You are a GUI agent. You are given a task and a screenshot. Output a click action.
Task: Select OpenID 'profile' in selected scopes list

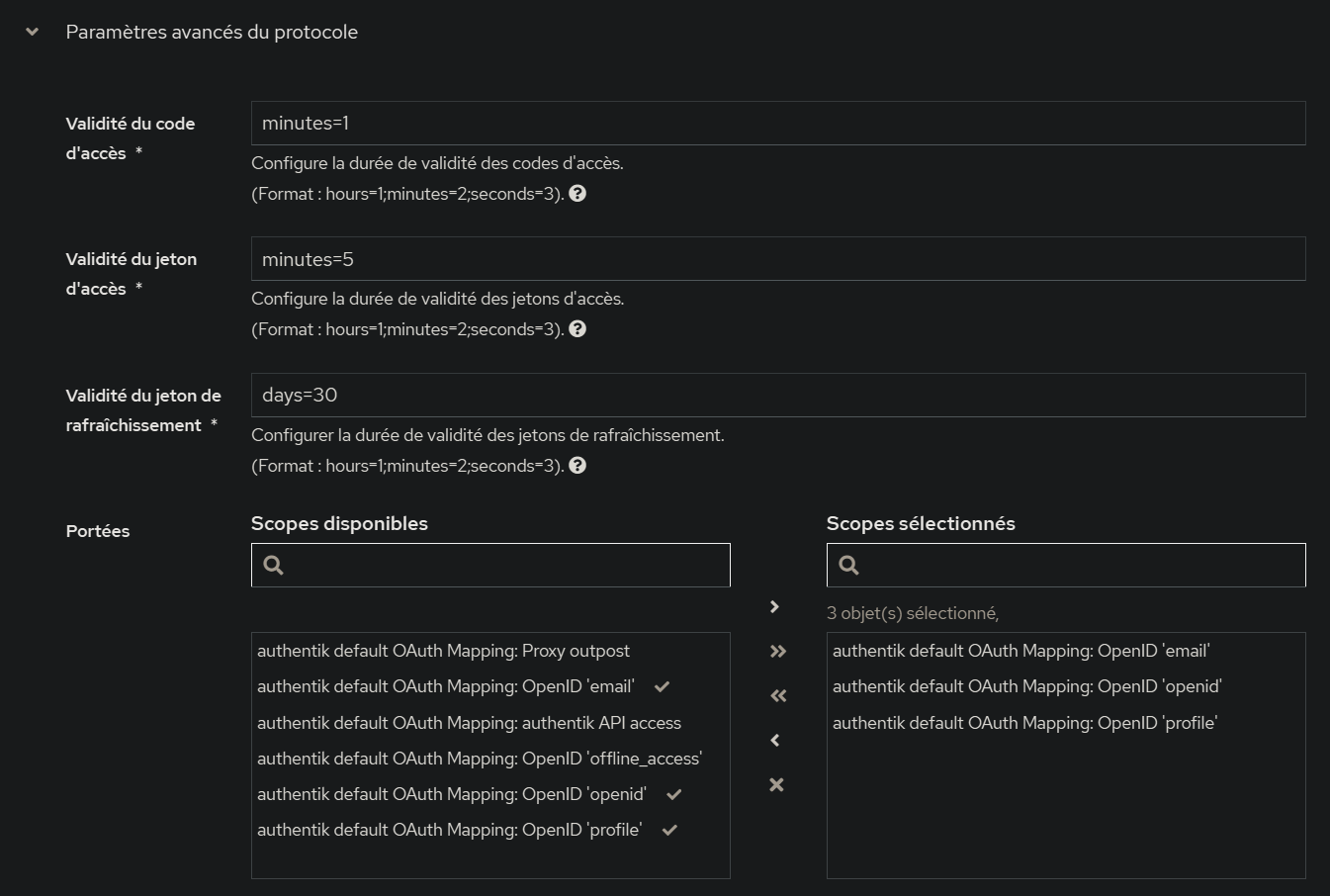(x=1024, y=723)
